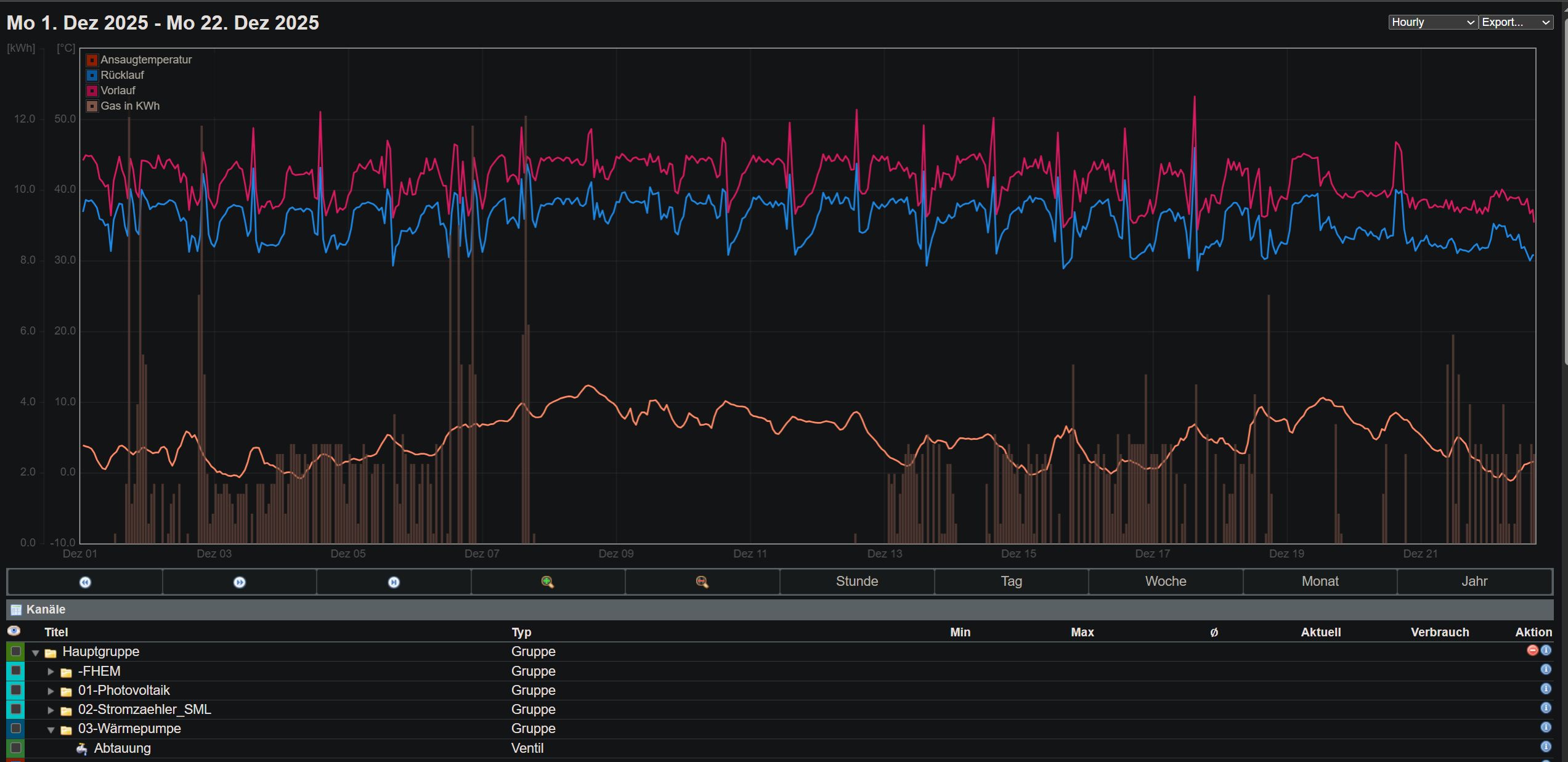1568x762 pixels.
Task: Click the Vorlauf legend color swatch
Action: pyautogui.click(x=92, y=91)
